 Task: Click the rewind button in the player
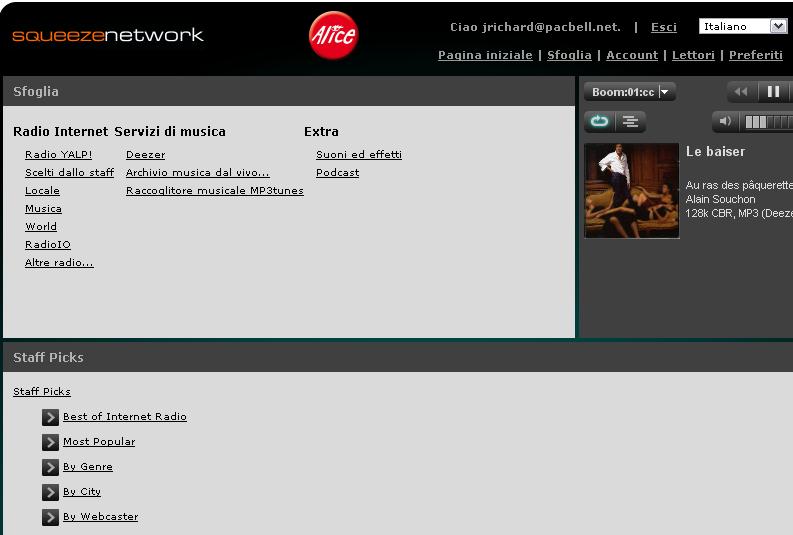741,92
